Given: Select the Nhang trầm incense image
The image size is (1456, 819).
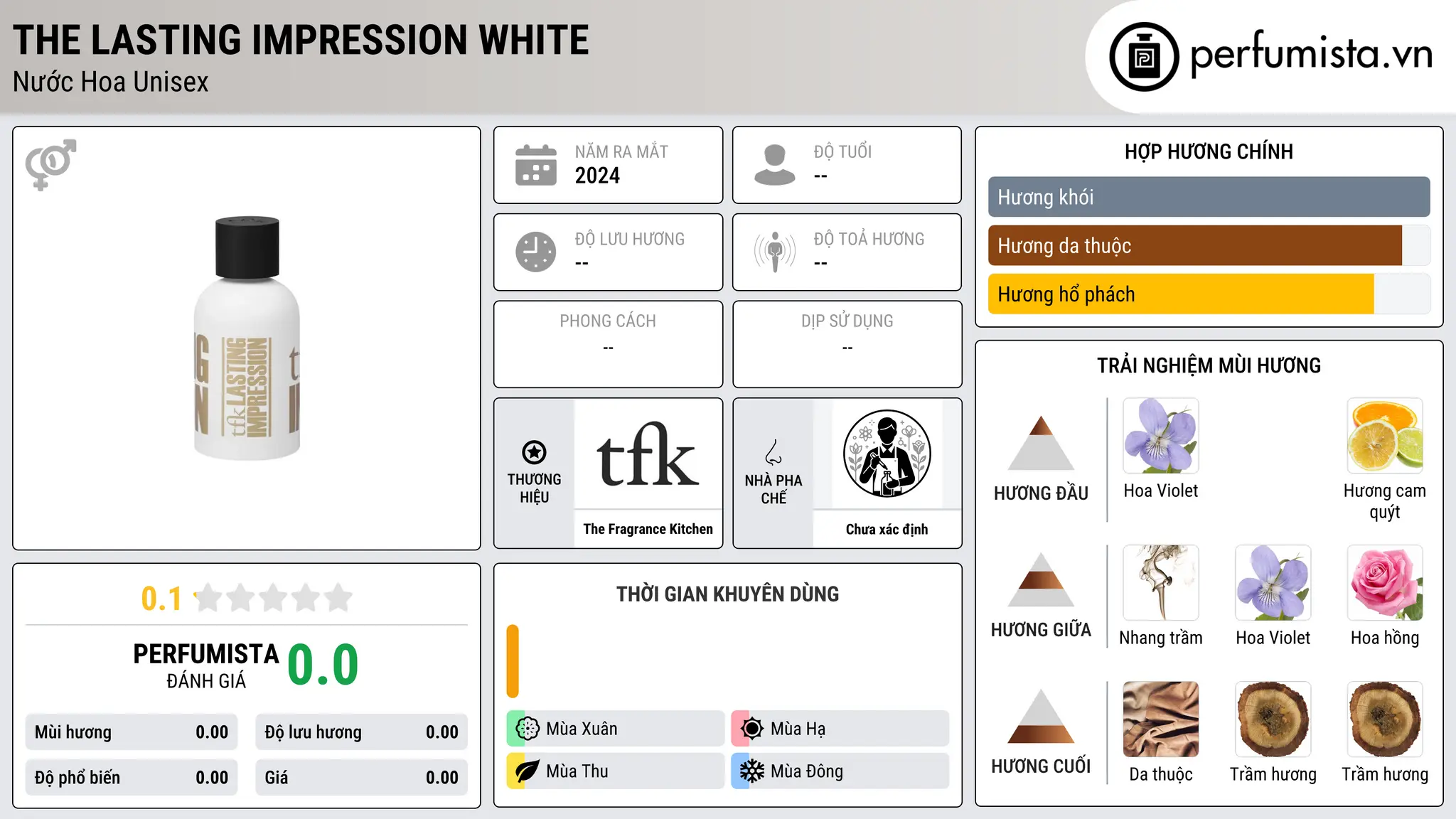Looking at the screenshot, I should point(1161,583).
